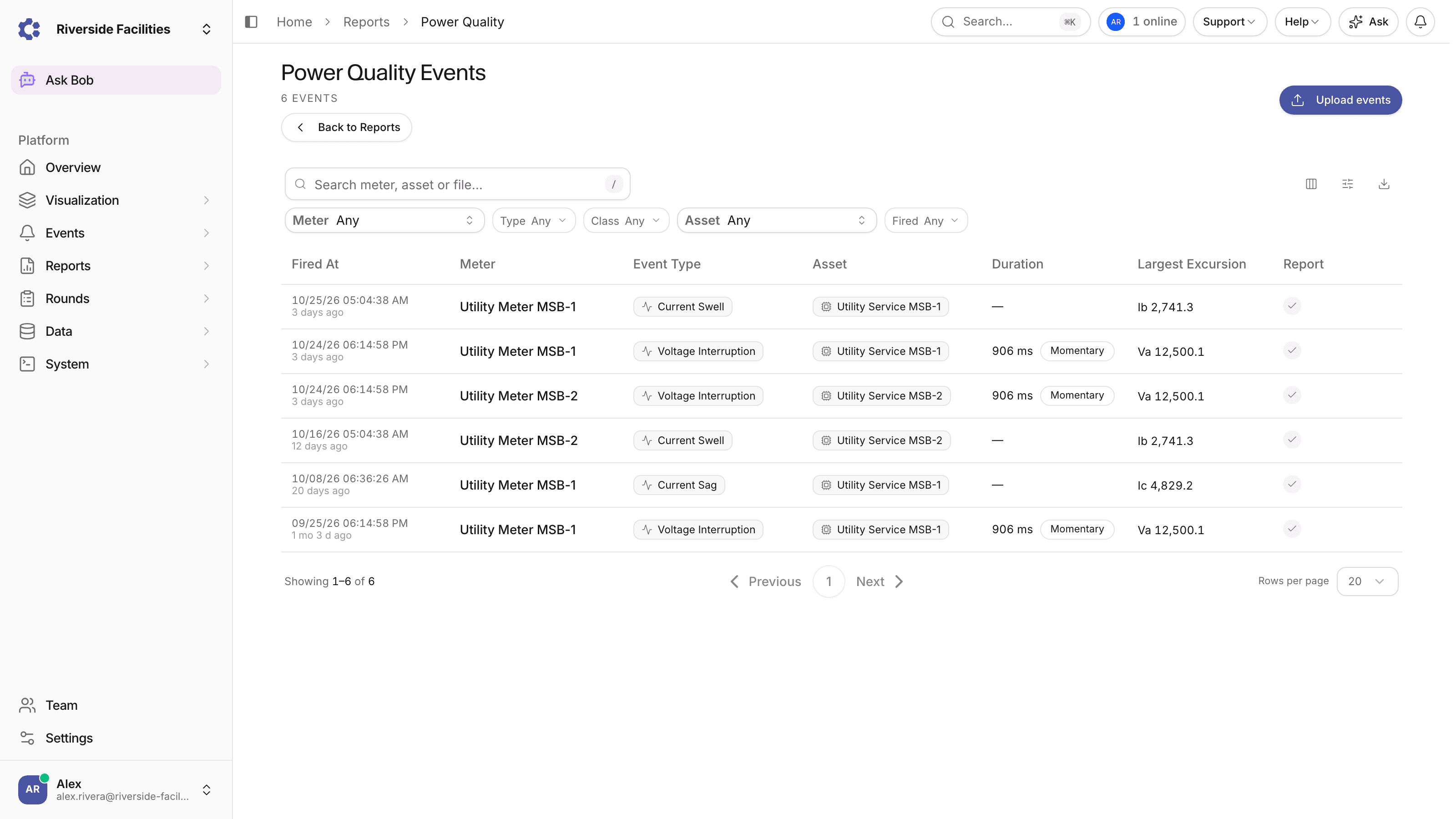Open the Class filter dropdown
The image size is (1456, 819).
pos(626,220)
